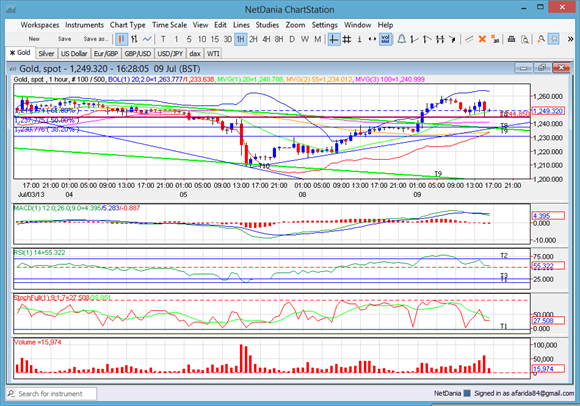Click the Gold spot chart window icon
Image resolution: width=580 pixels, height=406 pixels.
pyautogui.click(x=13, y=69)
